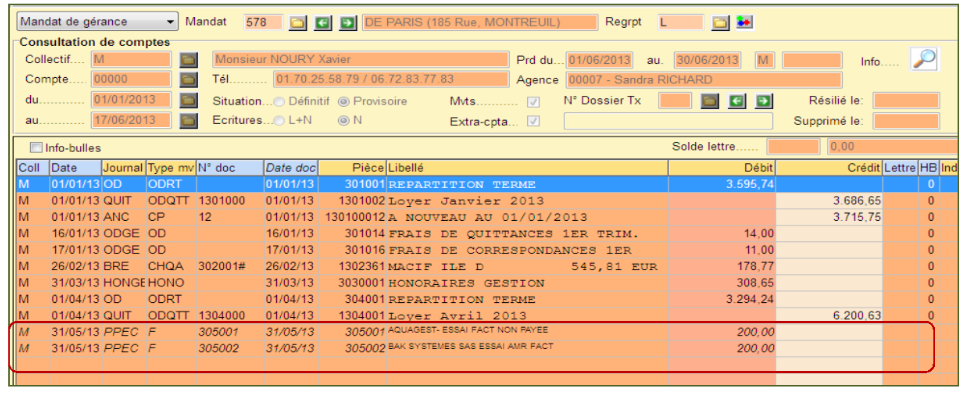Select the Définitif situation radio button
The image size is (976, 407).
tap(279, 101)
